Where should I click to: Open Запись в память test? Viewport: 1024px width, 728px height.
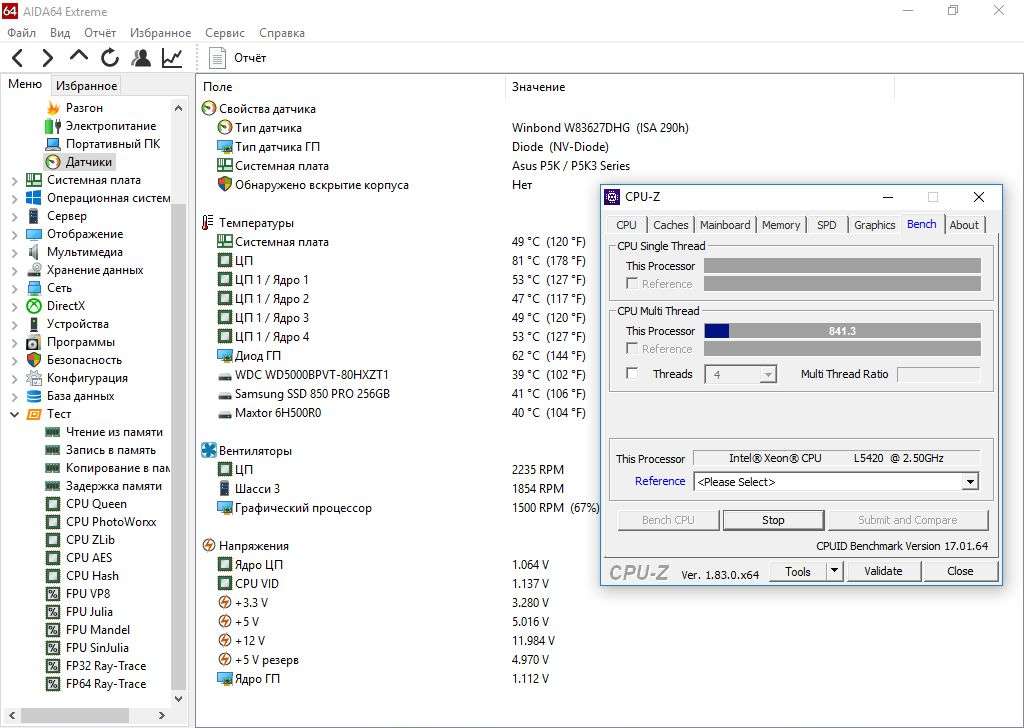pos(101,450)
